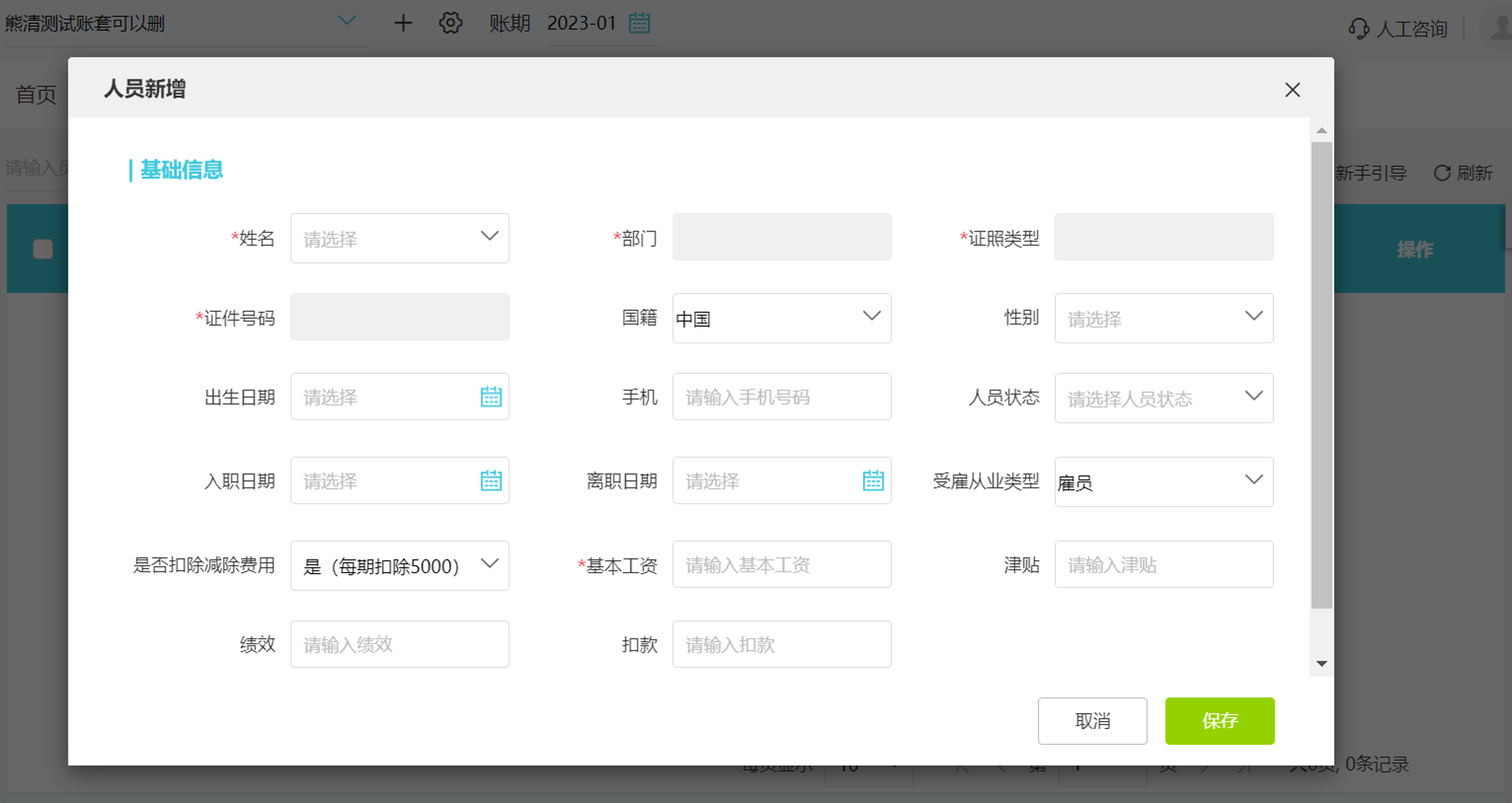Click the 部门 field
Image resolution: width=1512 pixels, height=803 pixels.
[781, 237]
